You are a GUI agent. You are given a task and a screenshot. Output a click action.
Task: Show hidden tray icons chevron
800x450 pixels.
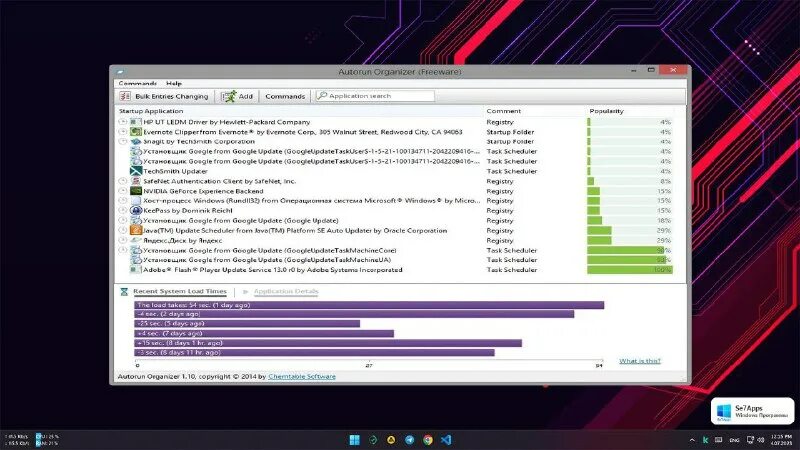point(692,440)
